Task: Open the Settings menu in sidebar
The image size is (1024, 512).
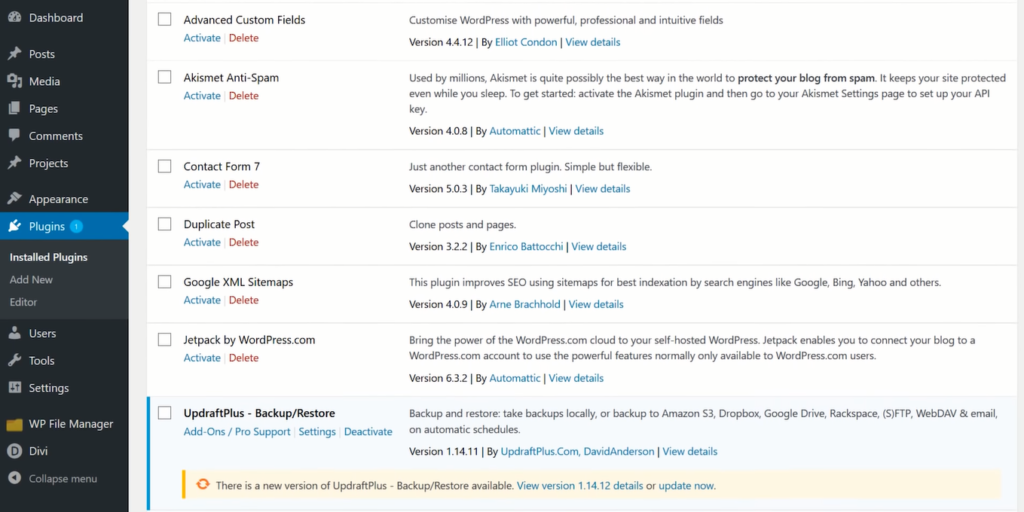Action: point(48,388)
